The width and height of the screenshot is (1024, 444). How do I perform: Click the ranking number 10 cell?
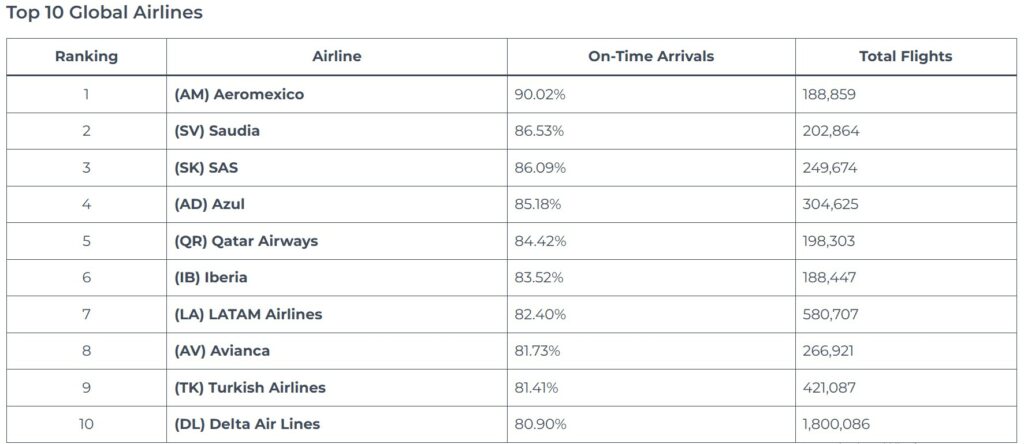click(86, 424)
